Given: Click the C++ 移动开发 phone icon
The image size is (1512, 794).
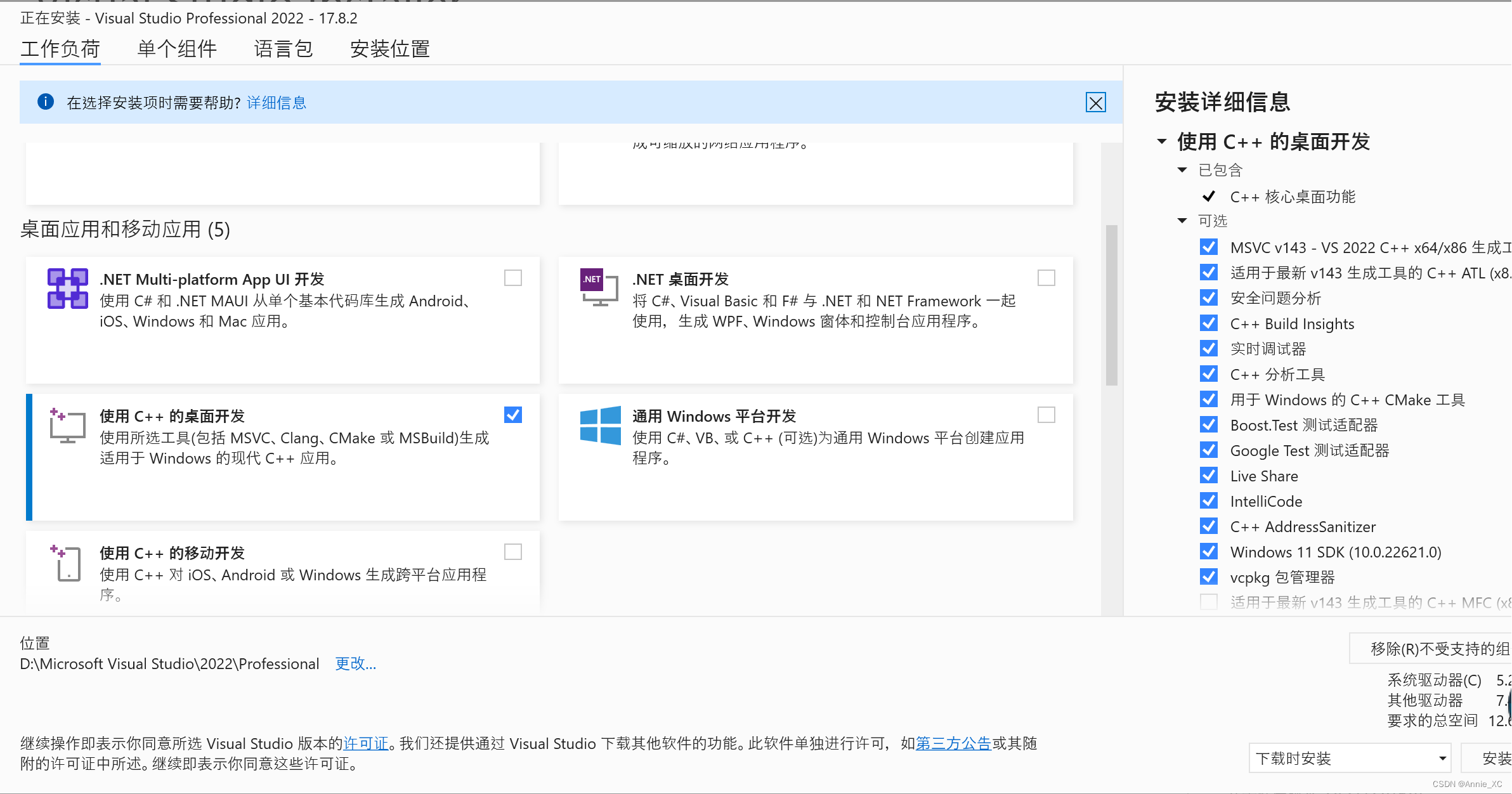Looking at the screenshot, I should tap(65, 563).
